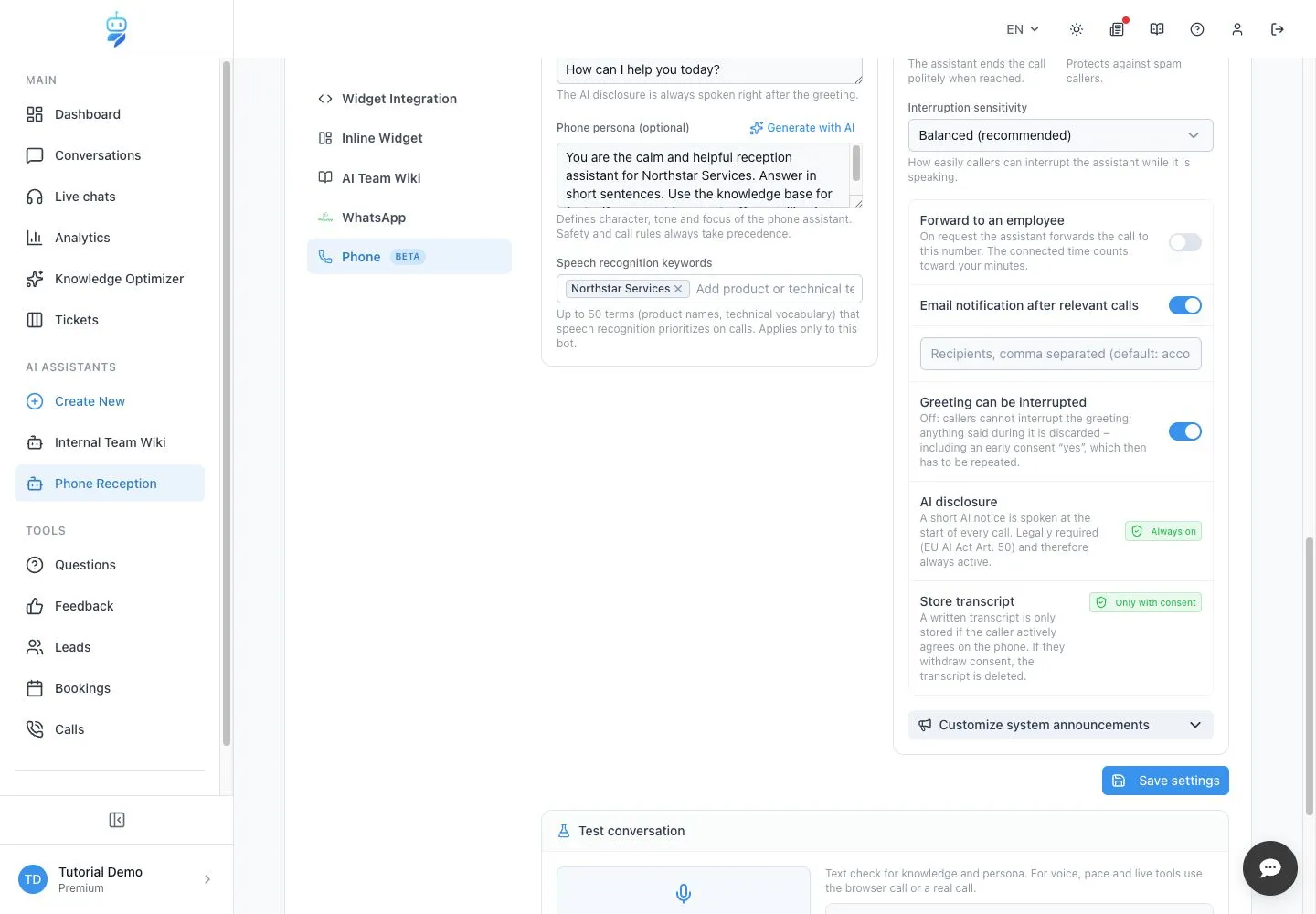Open the Leads tool

110,647
